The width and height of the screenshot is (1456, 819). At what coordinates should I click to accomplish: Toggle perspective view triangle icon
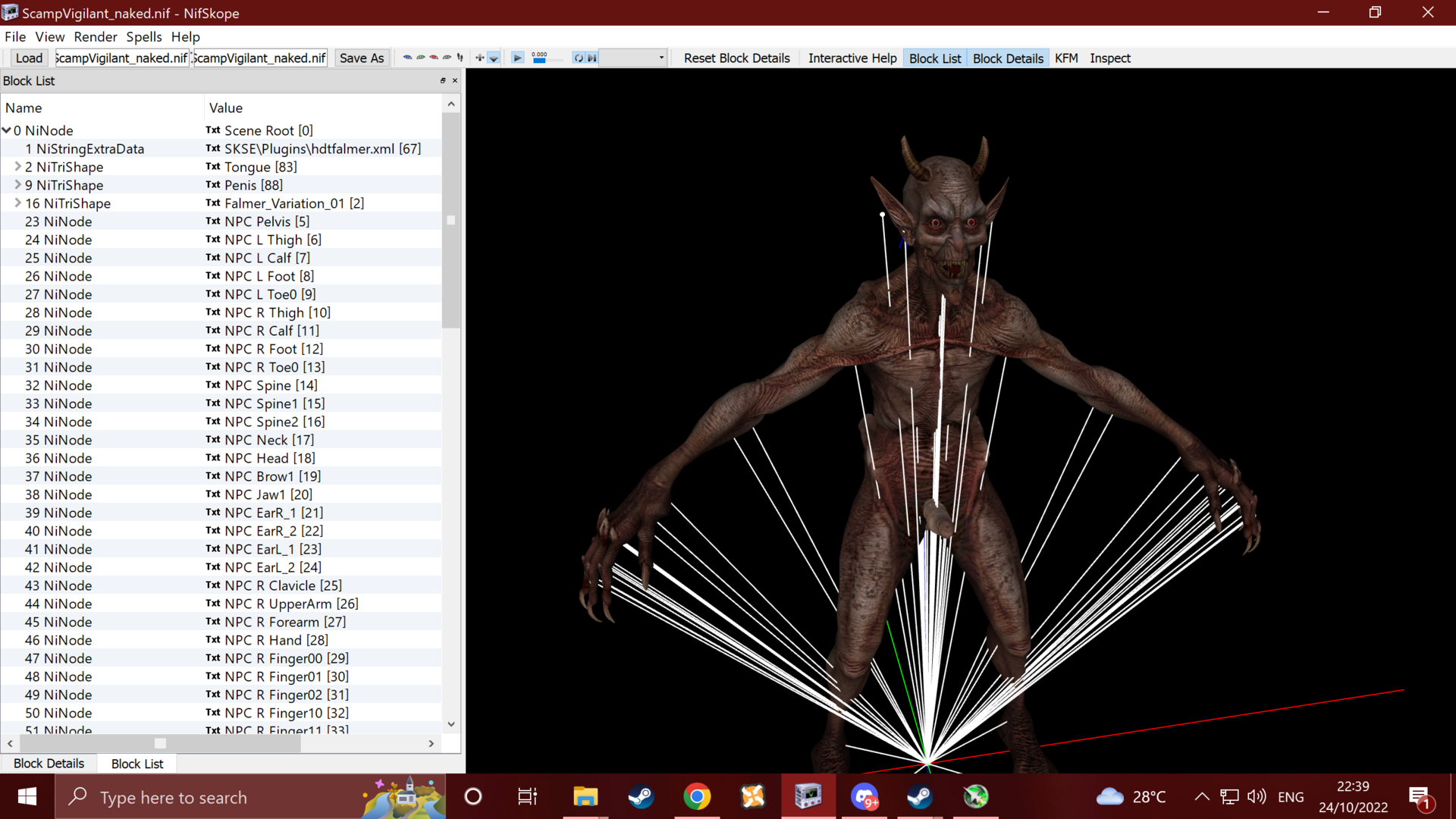click(494, 58)
